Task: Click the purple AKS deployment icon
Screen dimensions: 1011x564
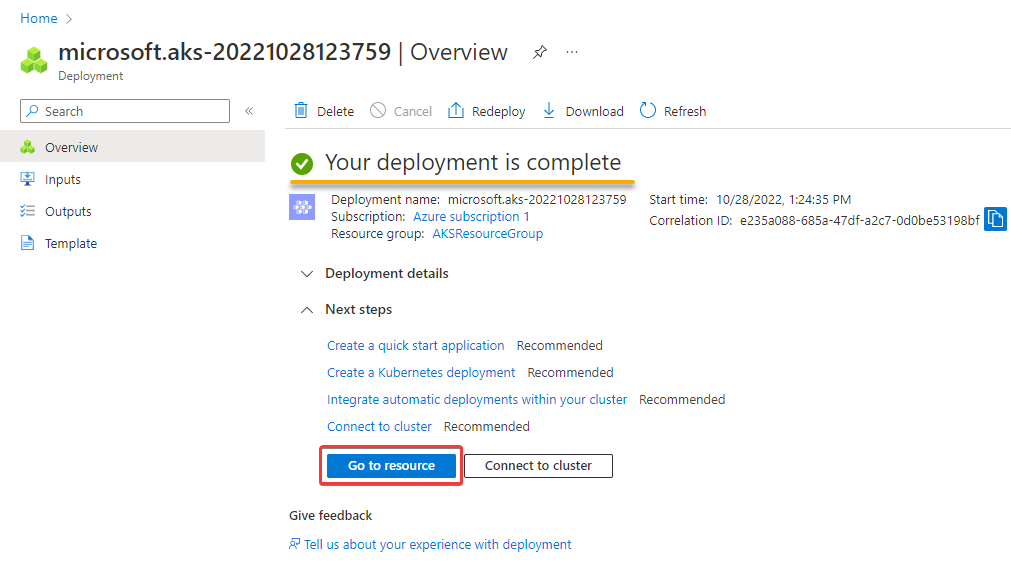Action: (302, 207)
